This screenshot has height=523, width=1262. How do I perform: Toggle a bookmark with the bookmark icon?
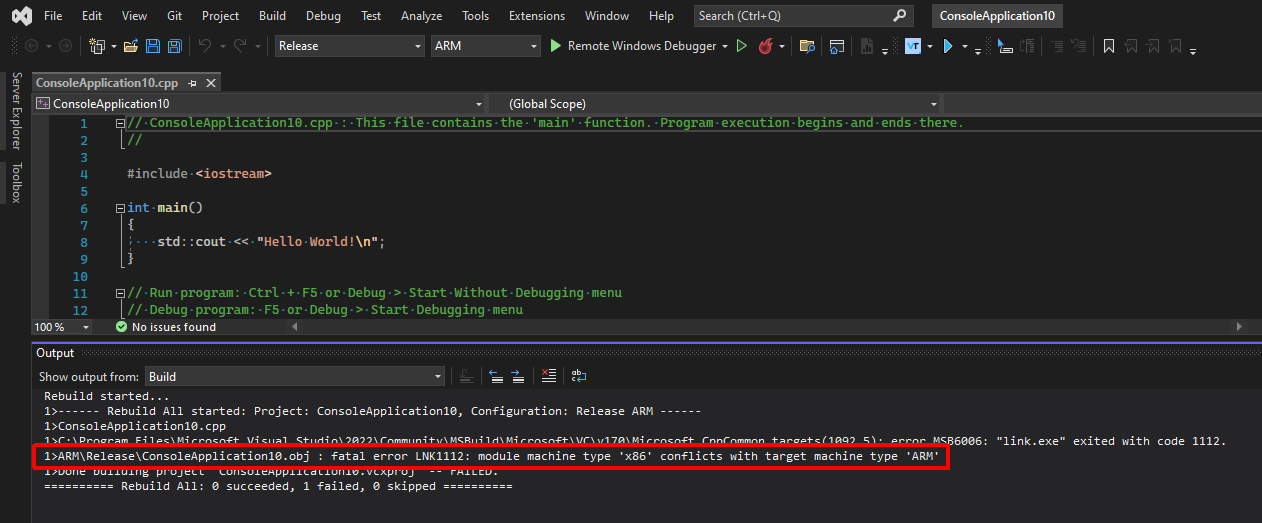(x=1109, y=46)
